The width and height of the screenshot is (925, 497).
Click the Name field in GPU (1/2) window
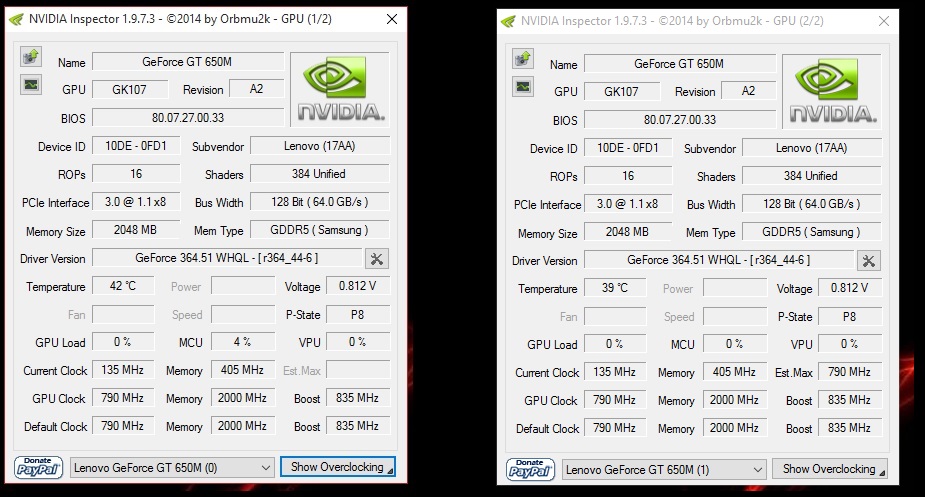pyautogui.click(x=188, y=62)
